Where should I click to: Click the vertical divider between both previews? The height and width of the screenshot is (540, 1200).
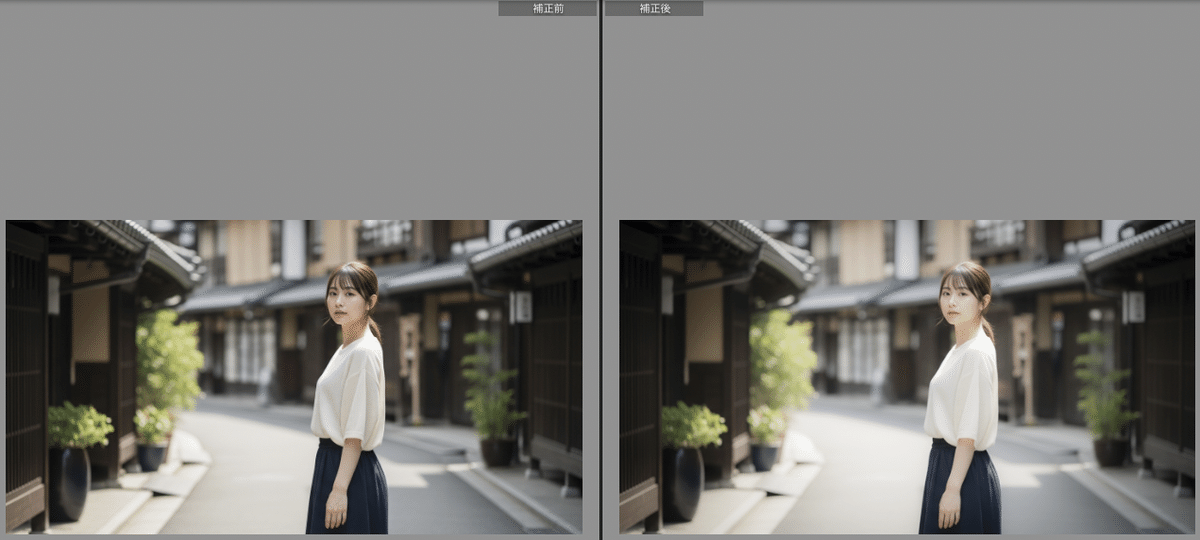click(x=600, y=270)
